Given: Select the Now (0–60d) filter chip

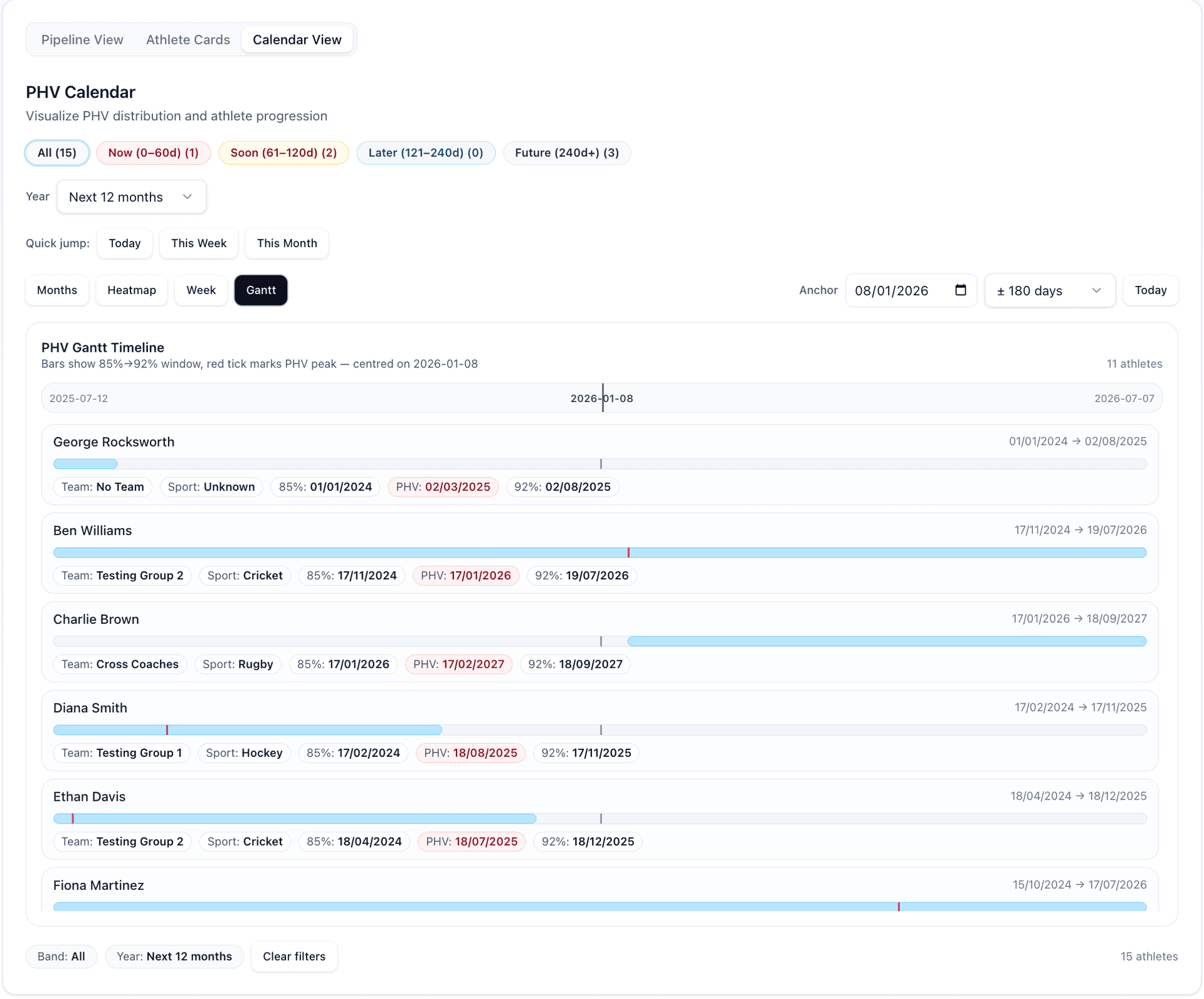Looking at the screenshot, I should [x=153, y=153].
